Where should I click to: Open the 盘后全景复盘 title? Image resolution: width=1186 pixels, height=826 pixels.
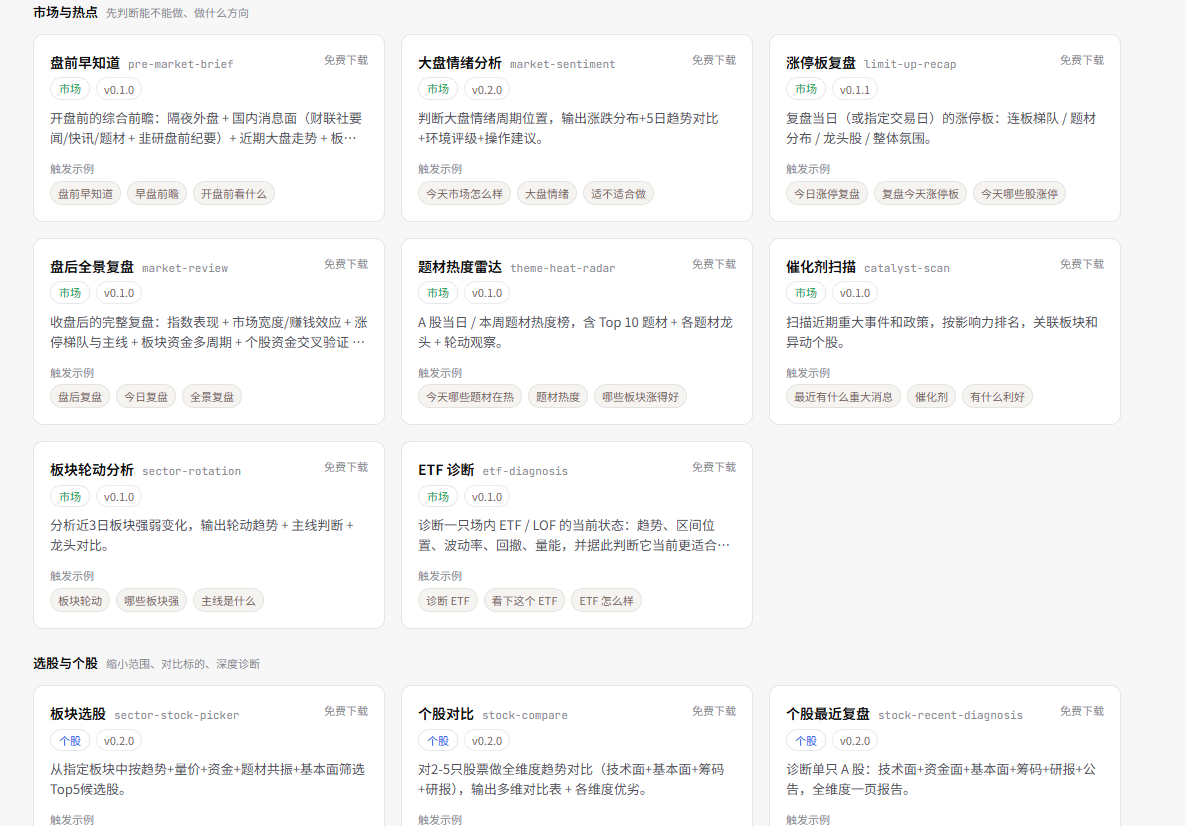click(92, 267)
